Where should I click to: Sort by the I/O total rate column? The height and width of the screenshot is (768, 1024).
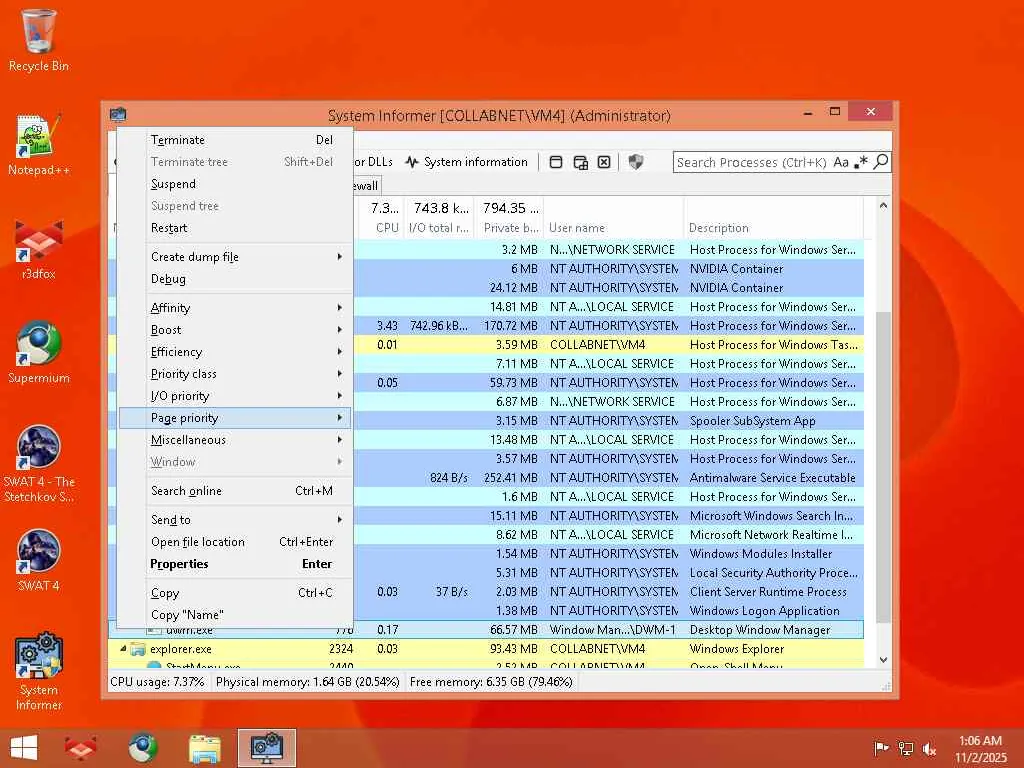[439, 218]
